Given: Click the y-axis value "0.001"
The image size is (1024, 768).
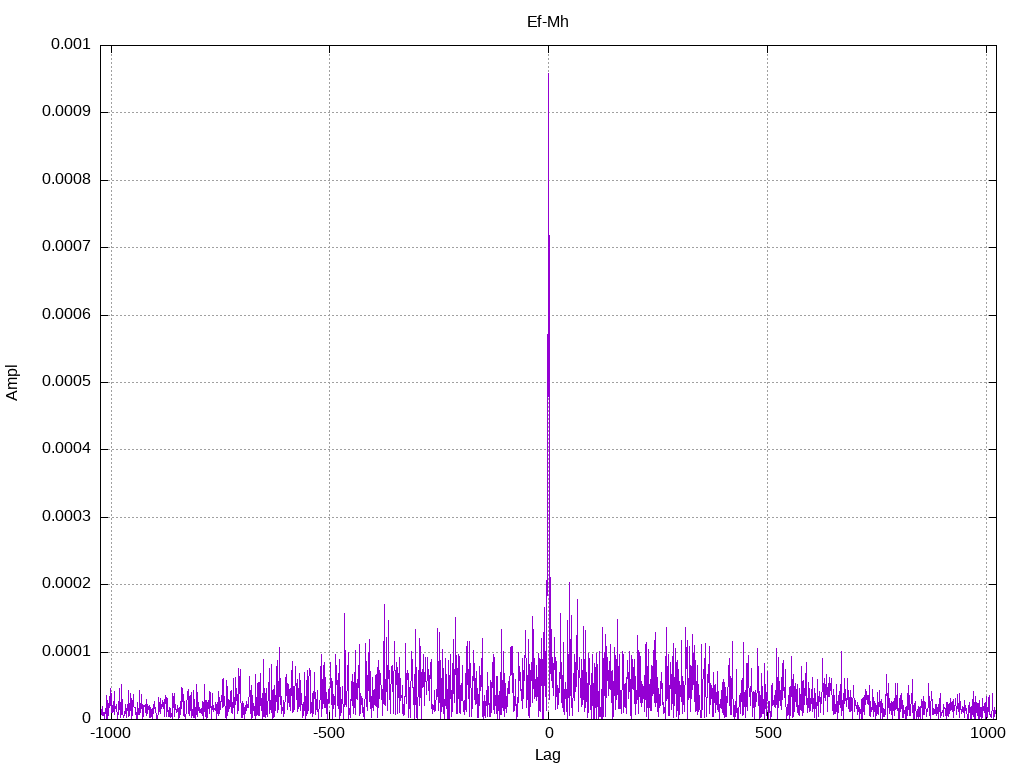Looking at the screenshot, I should coord(71,44).
